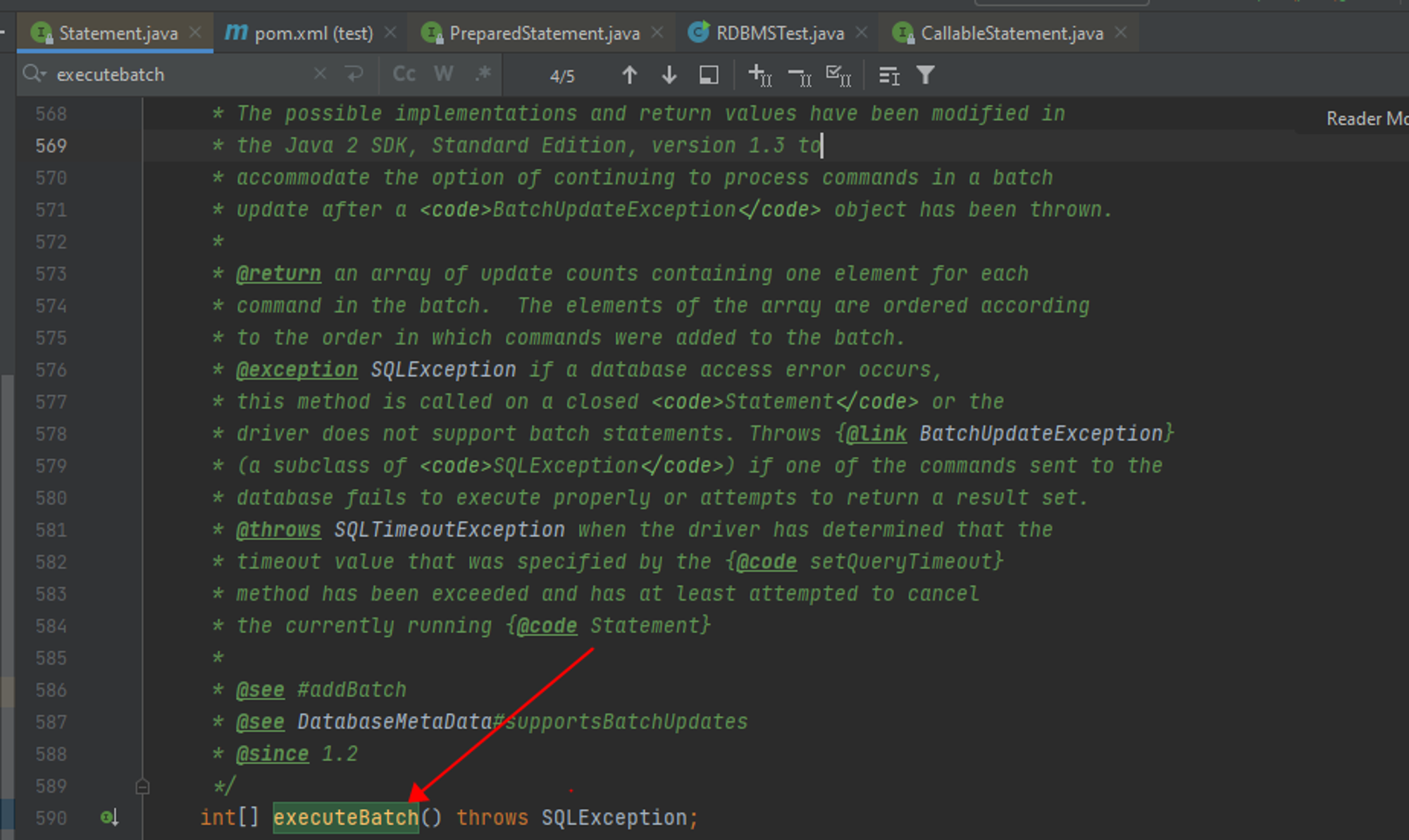The height and width of the screenshot is (840, 1409).
Task: Add next occurrence to selection
Action: [759, 75]
